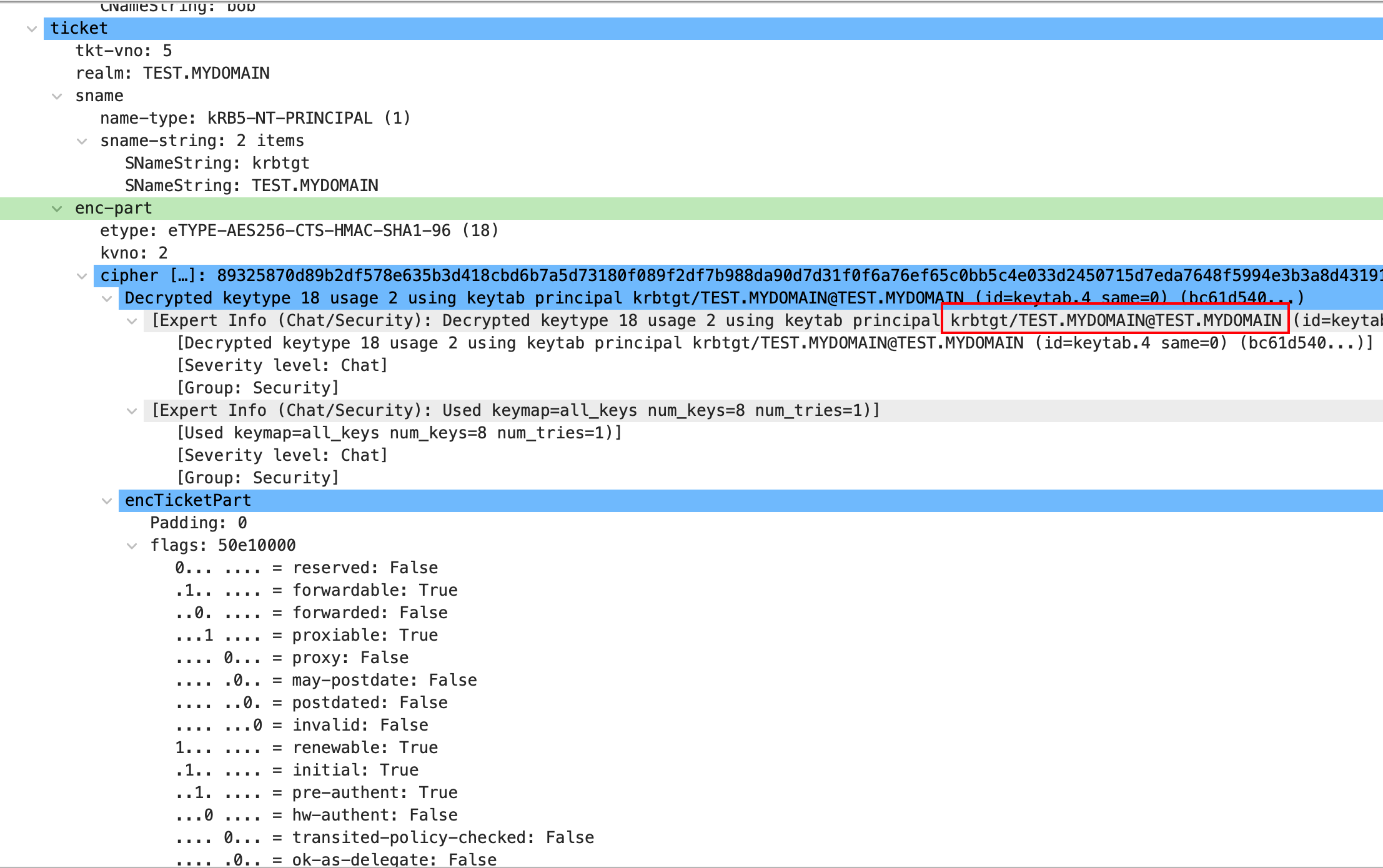Select the Padding: 0 row
This screenshot has height=868, width=1383.
pos(198,523)
